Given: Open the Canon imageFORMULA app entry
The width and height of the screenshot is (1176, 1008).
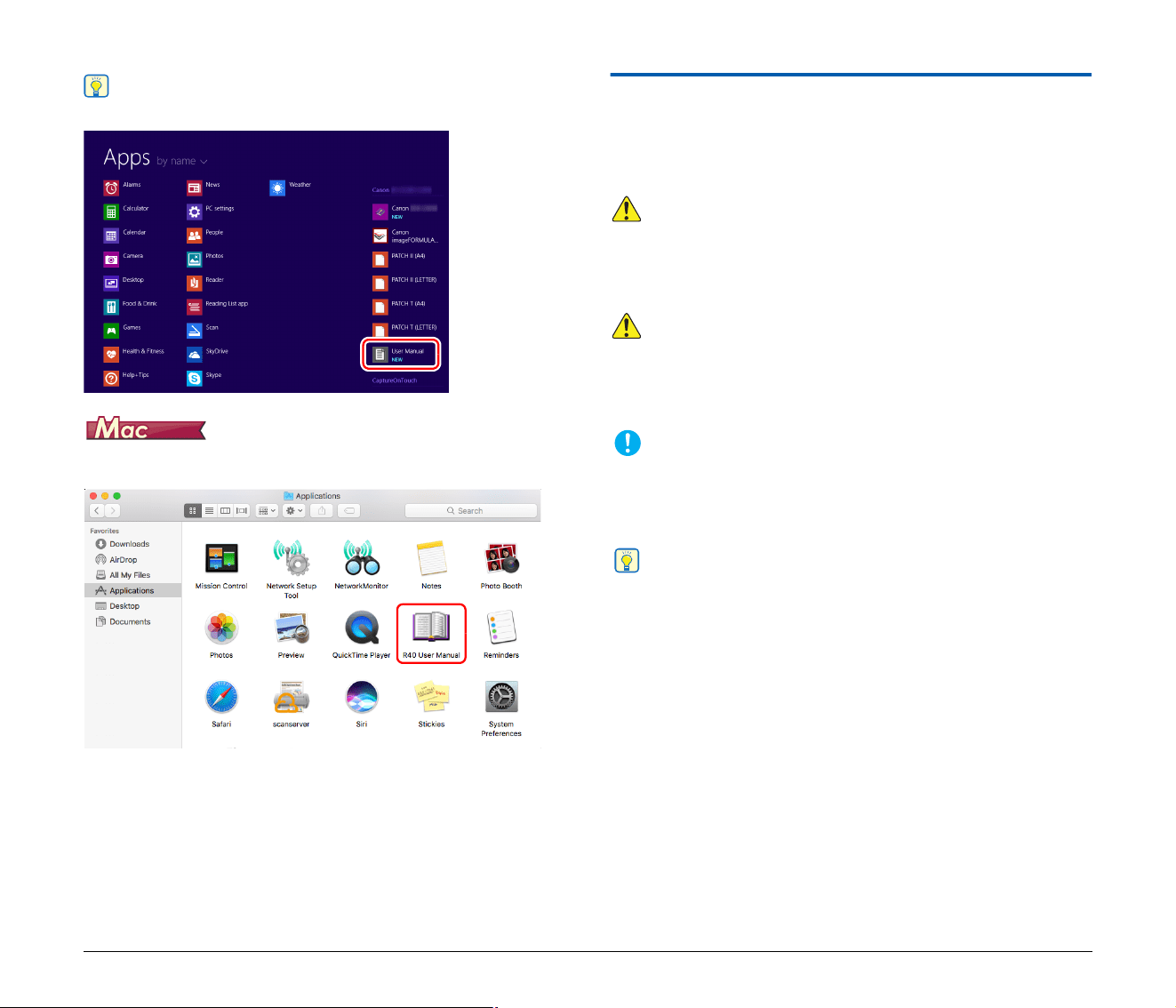Looking at the screenshot, I should pos(405,236).
